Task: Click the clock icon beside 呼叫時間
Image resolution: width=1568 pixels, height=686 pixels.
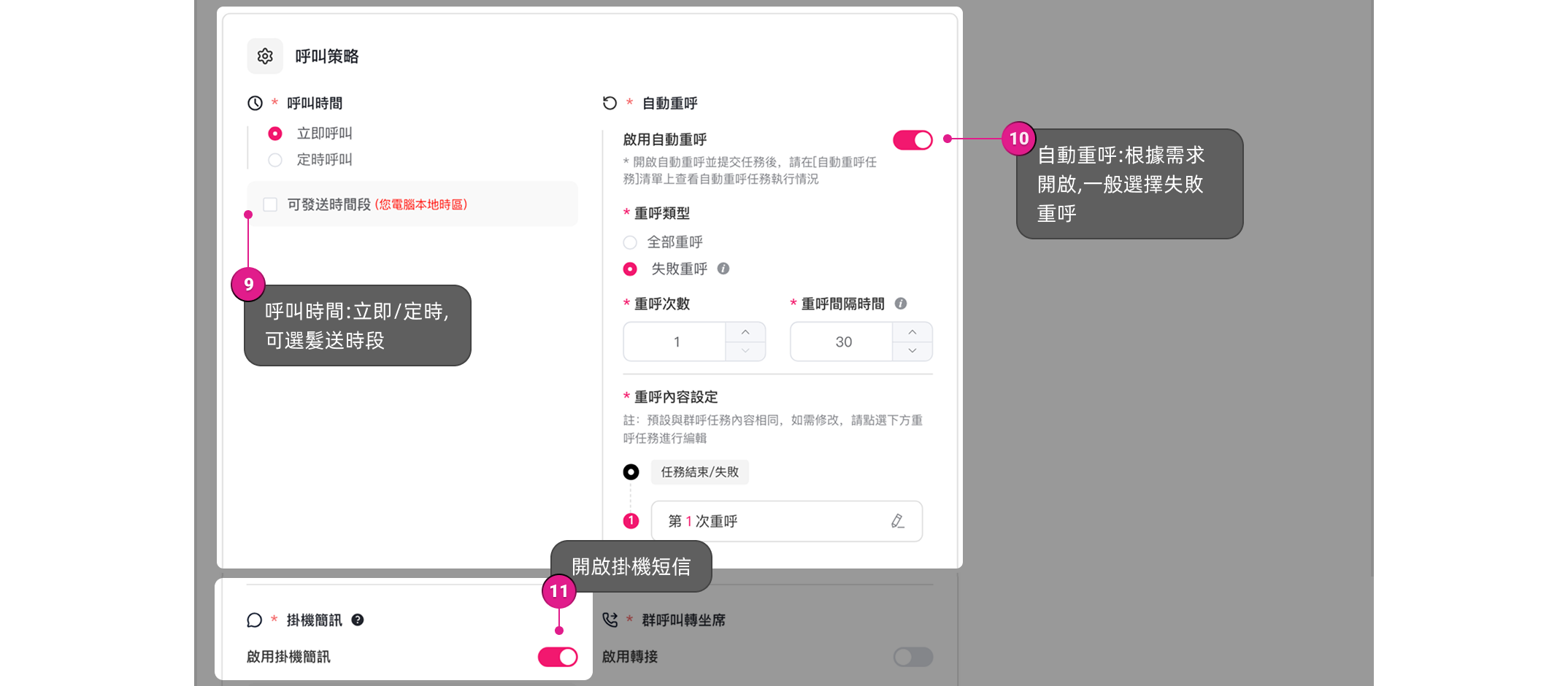Action: click(x=255, y=103)
